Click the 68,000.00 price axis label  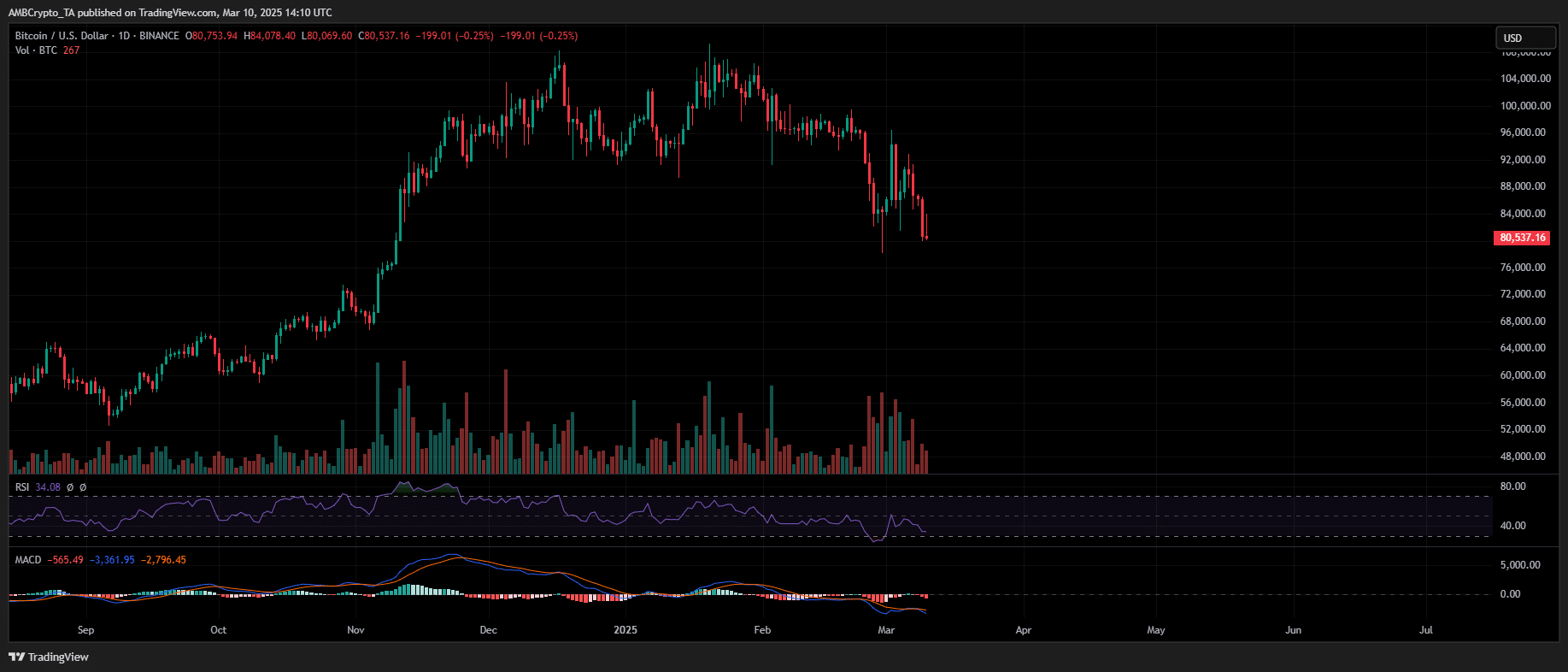pos(1523,321)
